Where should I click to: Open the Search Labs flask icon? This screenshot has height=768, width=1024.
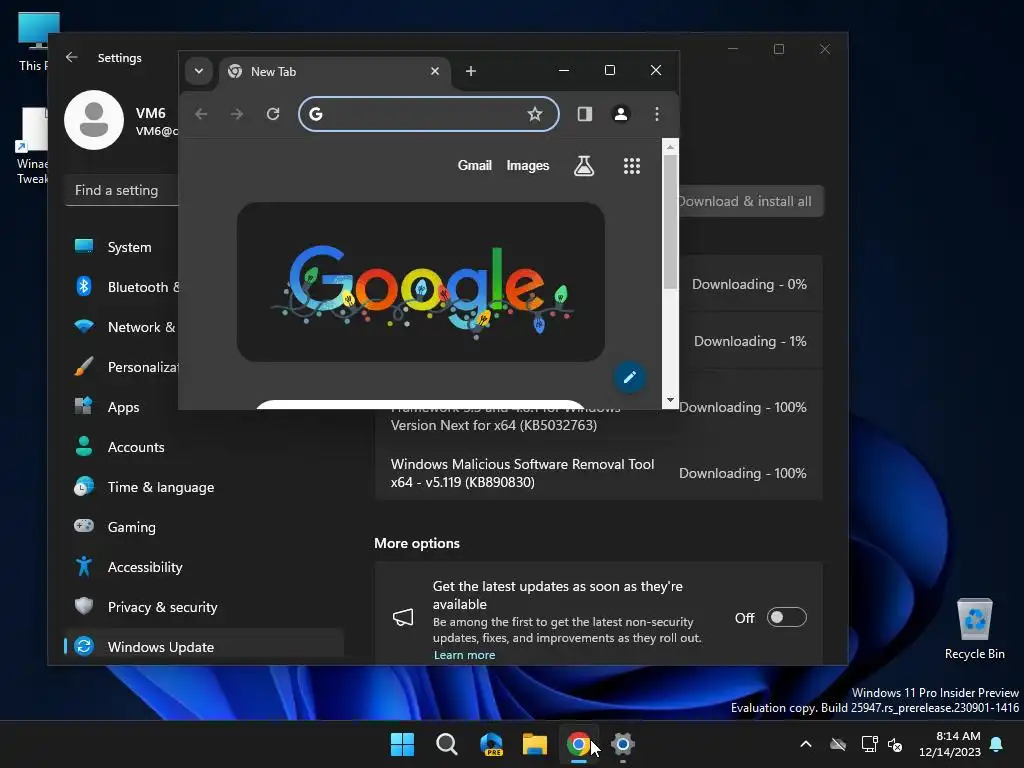584,166
